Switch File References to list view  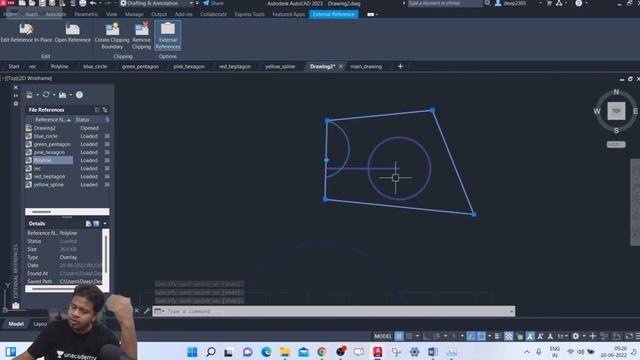97,110
